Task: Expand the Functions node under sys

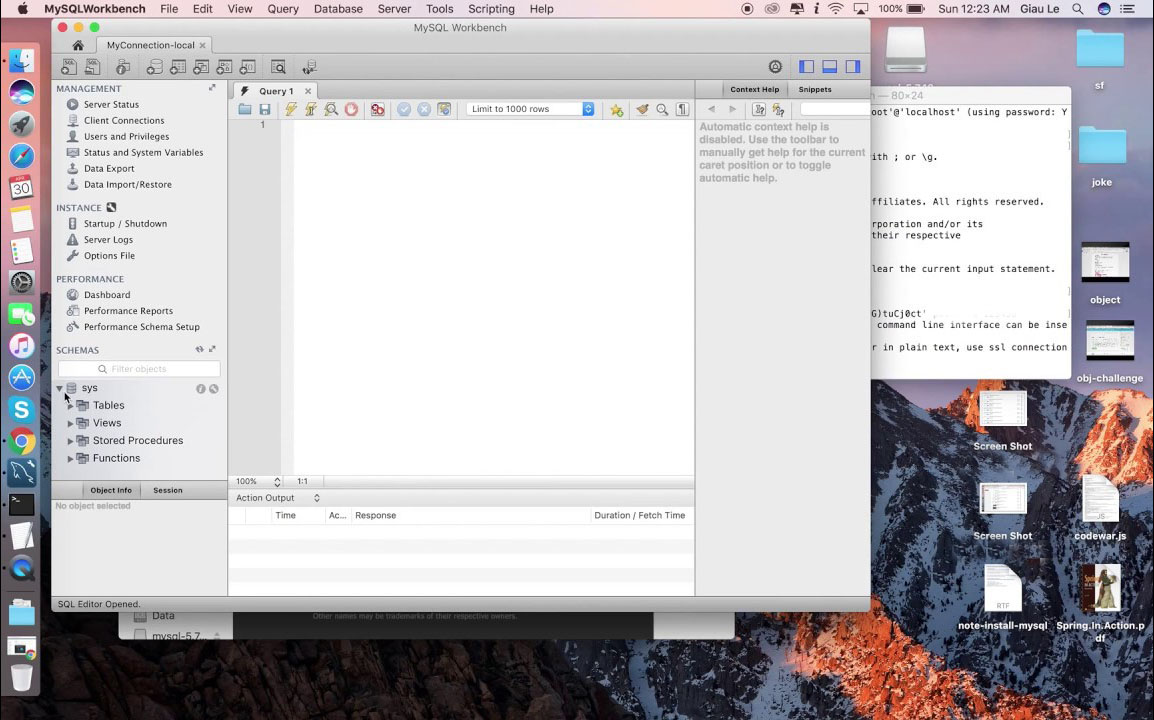Action: (x=71, y=459)
